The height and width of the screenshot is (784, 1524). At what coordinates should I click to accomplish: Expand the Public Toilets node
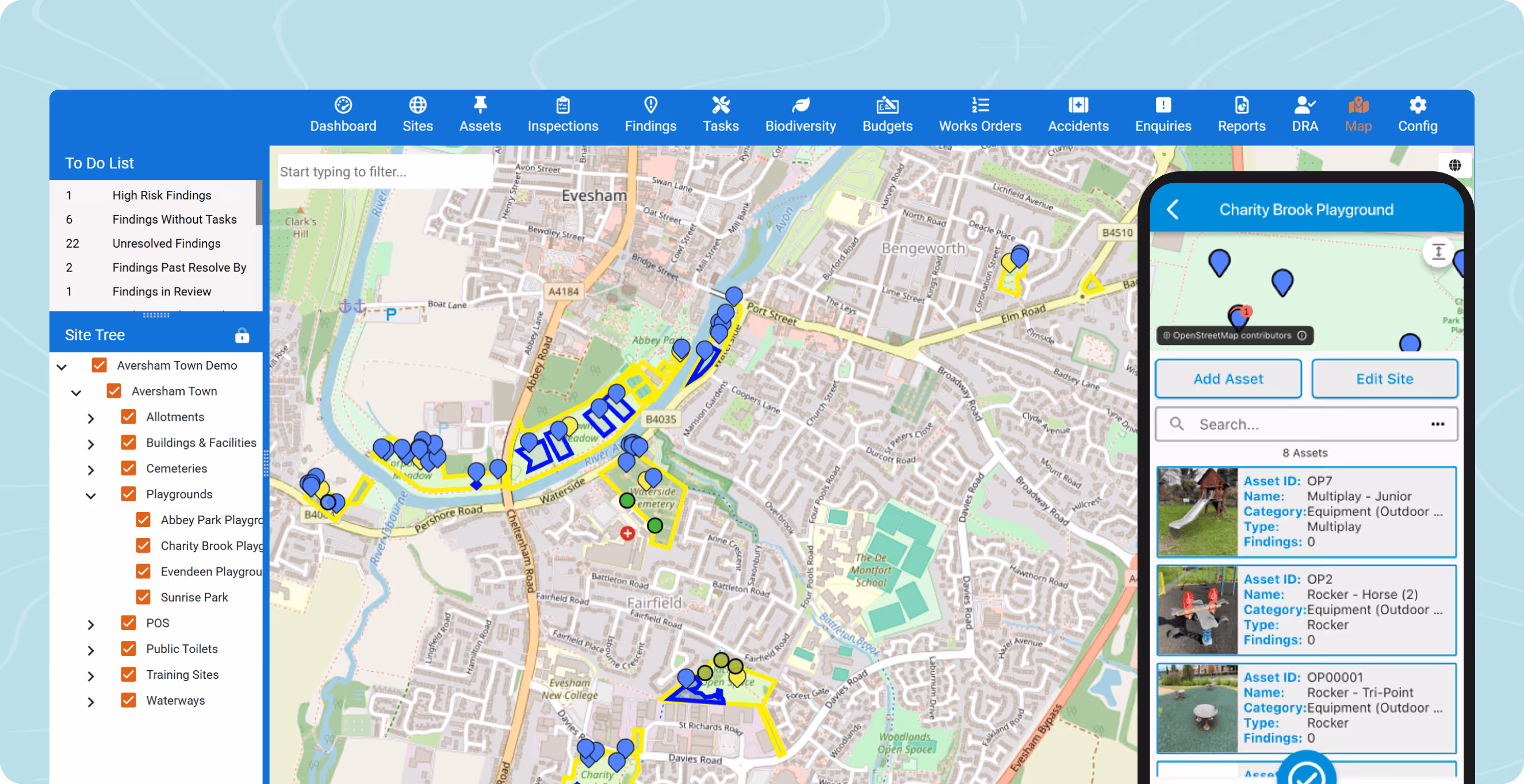[90, 651]
